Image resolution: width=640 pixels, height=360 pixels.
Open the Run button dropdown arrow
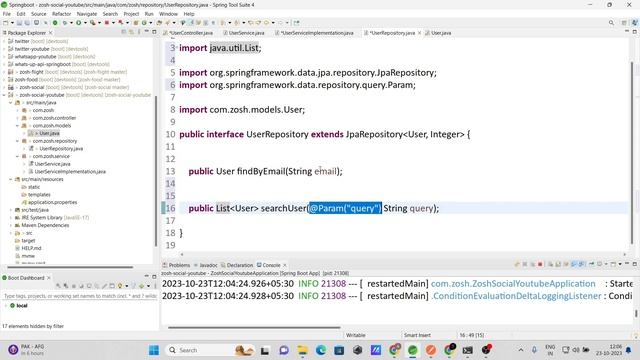click(85, 23)
